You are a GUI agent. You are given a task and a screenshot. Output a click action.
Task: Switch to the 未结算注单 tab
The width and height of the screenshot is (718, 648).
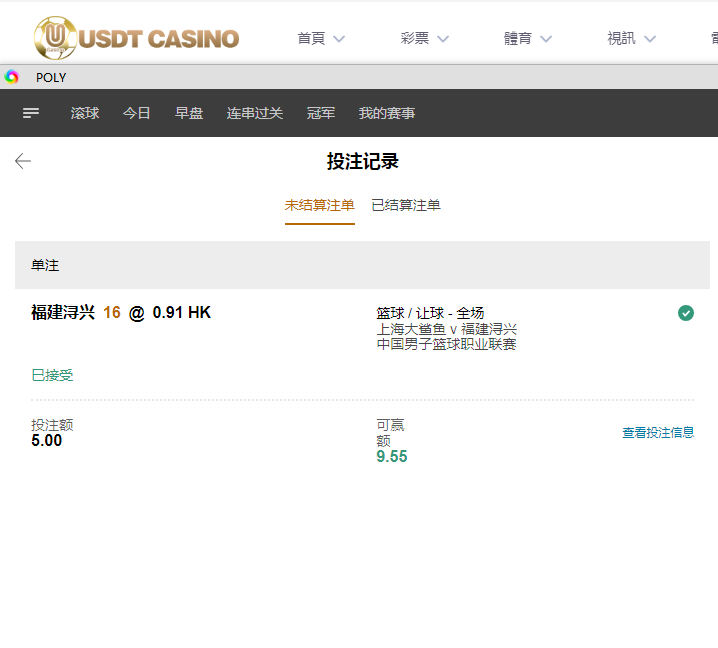(x=320, y=205)
